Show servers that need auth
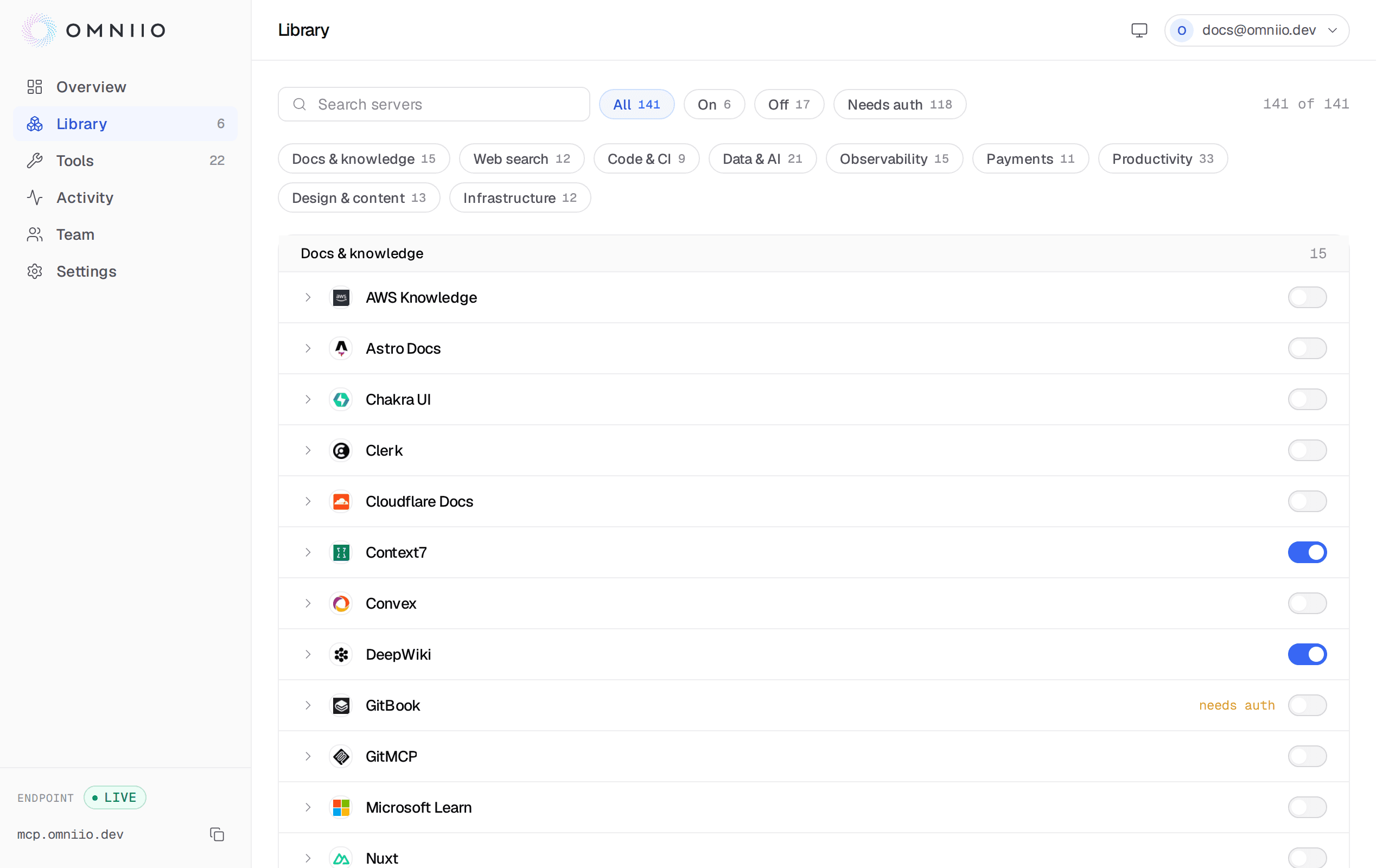Screen dimensions: 1389x868 pos(900,104)
